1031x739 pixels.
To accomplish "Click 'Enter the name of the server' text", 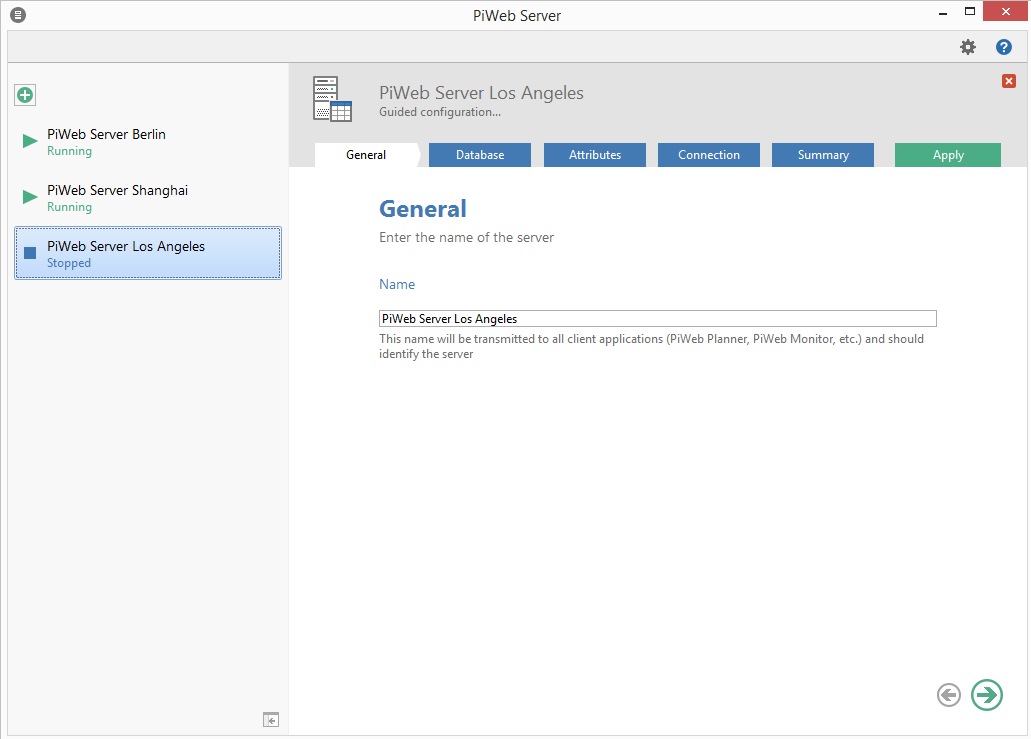I will (466, 237).
